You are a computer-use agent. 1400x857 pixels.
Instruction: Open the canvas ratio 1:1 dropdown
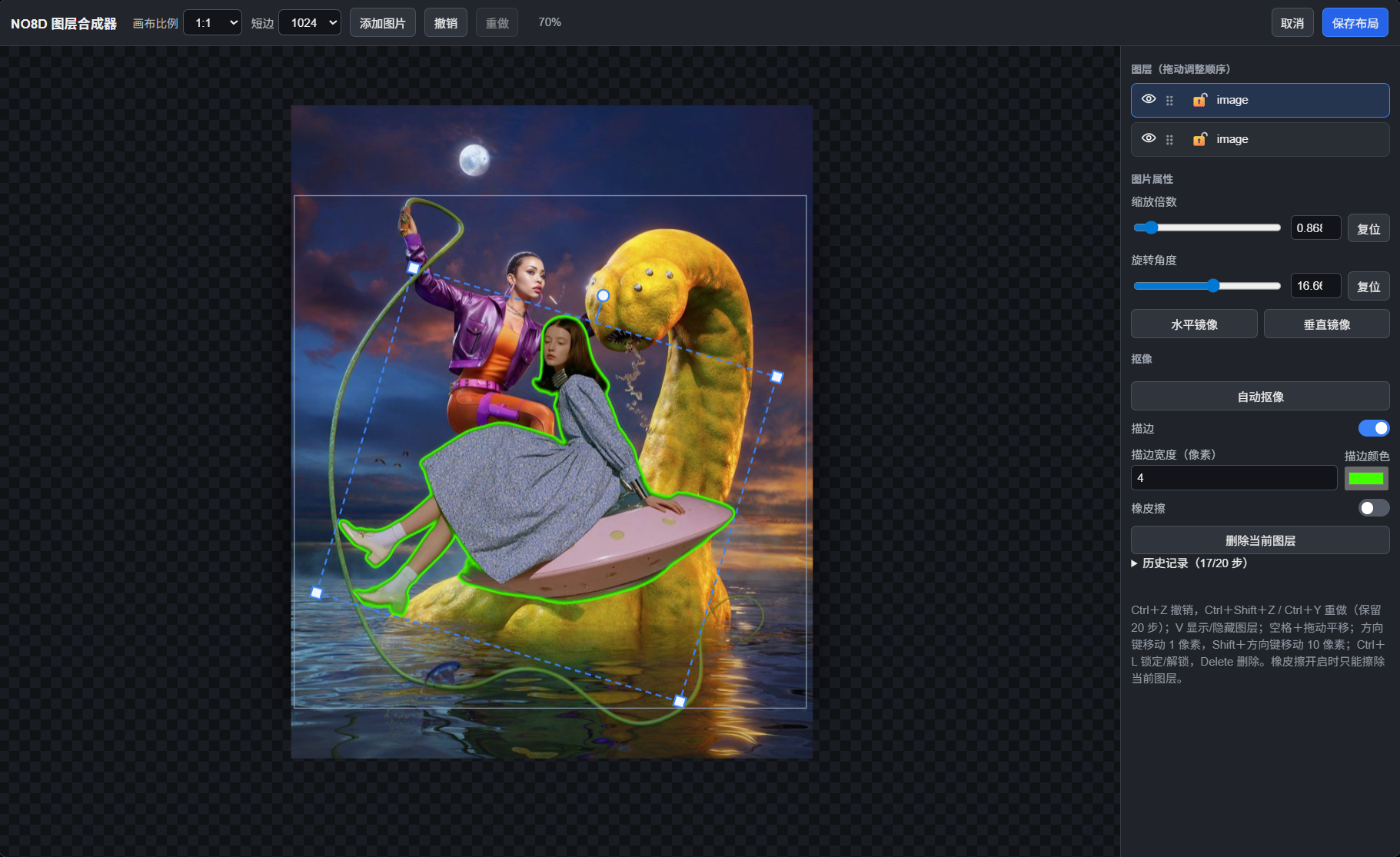213,22
